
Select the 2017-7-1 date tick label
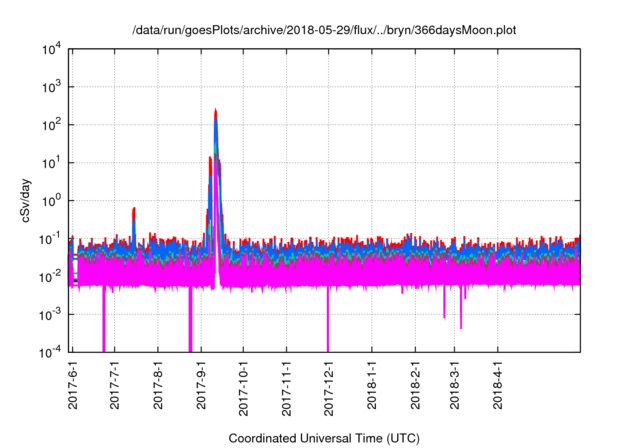click(114, 387)
